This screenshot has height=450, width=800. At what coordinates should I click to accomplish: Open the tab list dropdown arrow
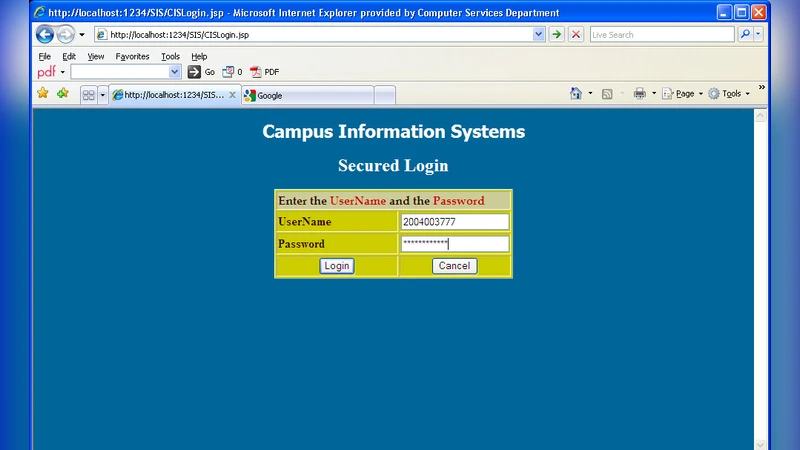tap(102, 95)
